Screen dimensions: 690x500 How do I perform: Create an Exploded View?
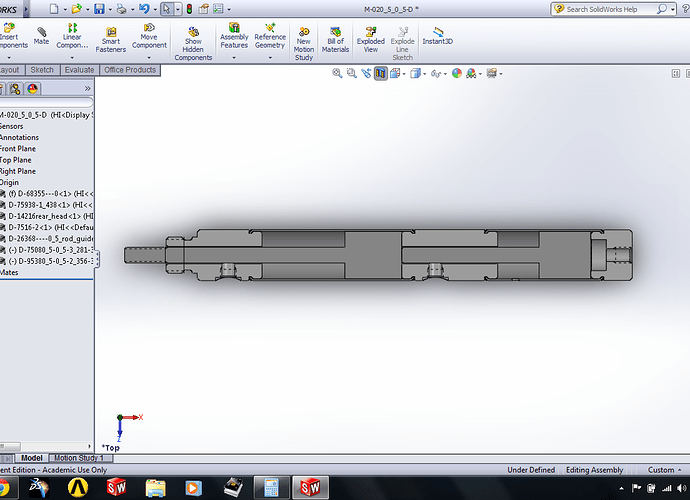(x=371, y=39)
